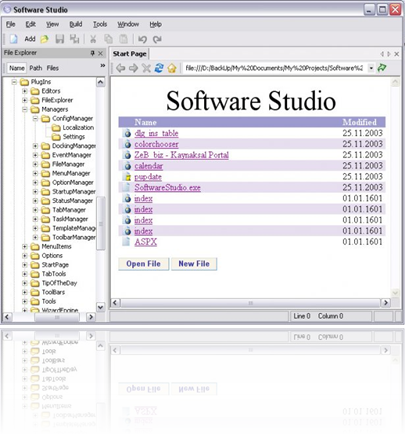Open the Window menu

click(128, 24)
